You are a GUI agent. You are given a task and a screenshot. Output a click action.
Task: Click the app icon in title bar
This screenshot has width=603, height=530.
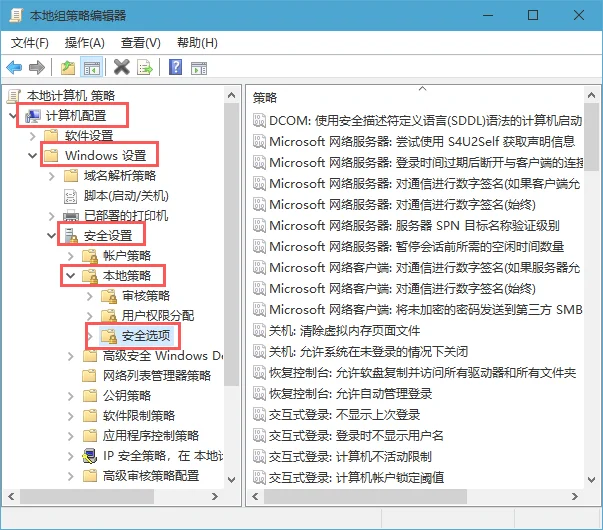tap(17, 15)
